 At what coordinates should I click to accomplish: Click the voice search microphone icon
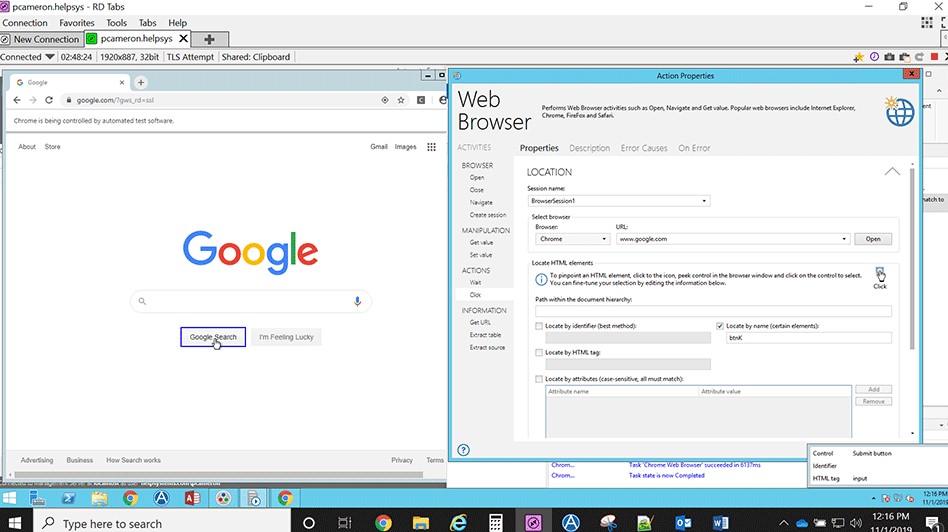click(357, 301)
